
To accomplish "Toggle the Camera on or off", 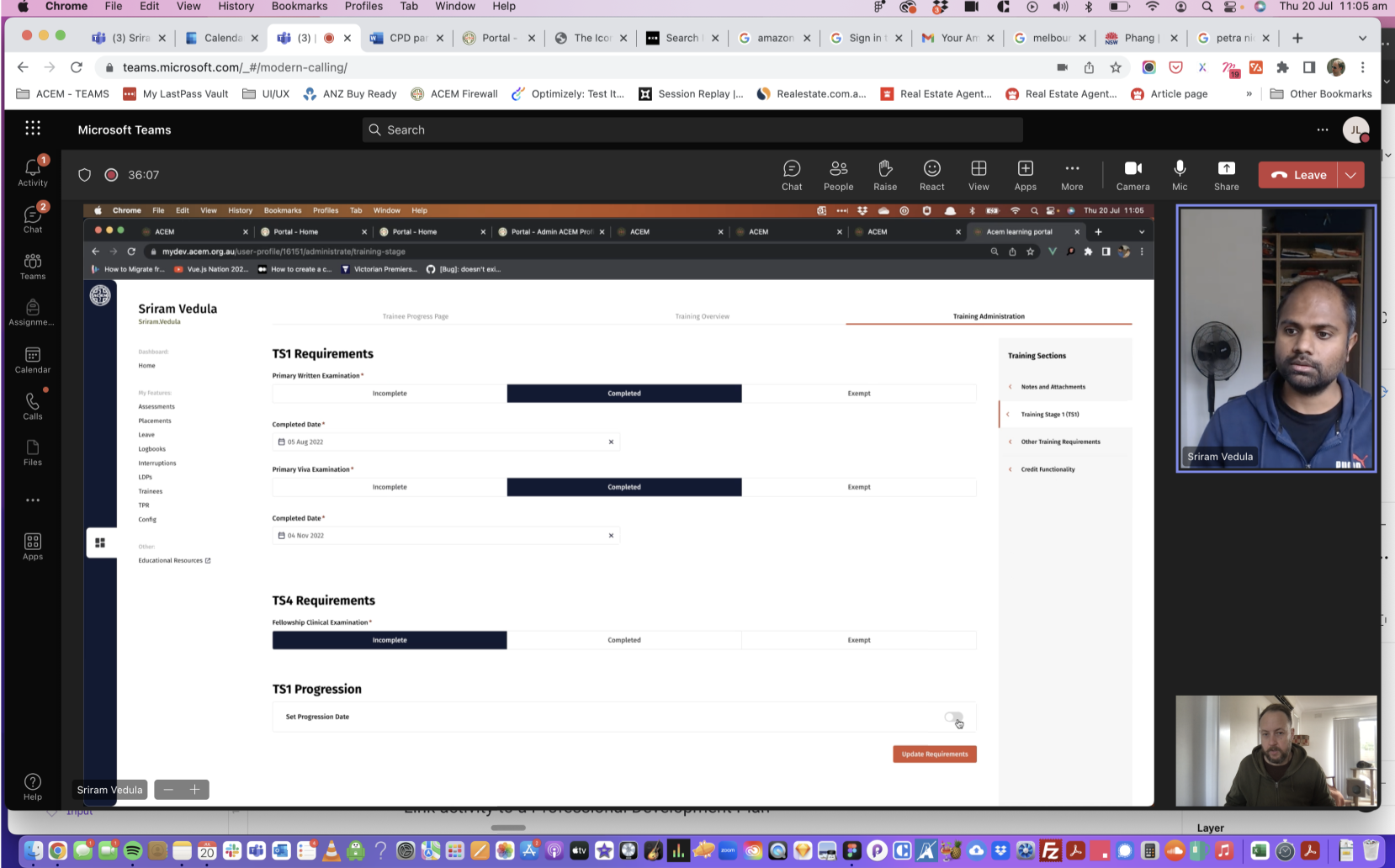I will click(x=1132, y=175).
